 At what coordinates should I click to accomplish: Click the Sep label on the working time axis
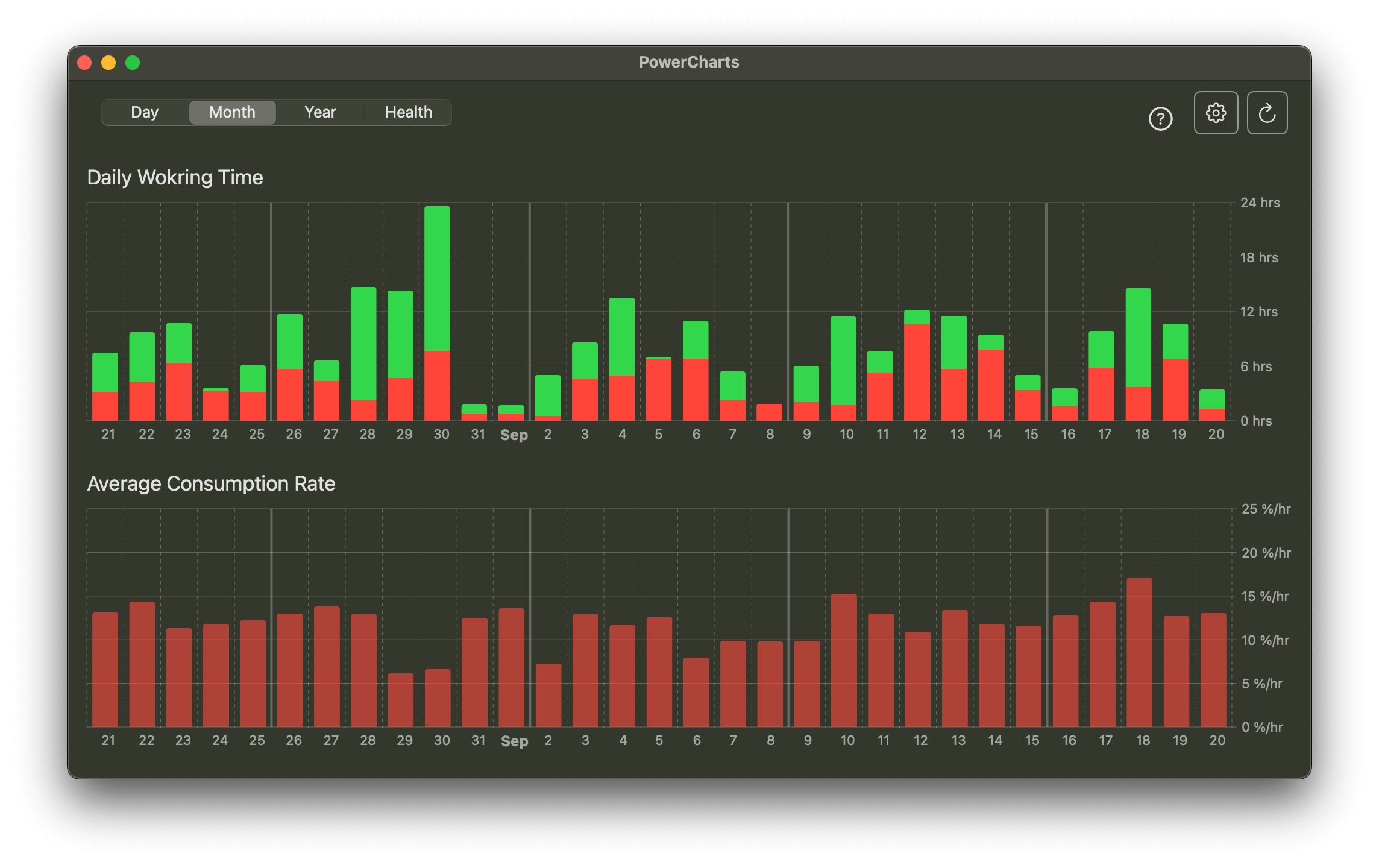point(514,434)
